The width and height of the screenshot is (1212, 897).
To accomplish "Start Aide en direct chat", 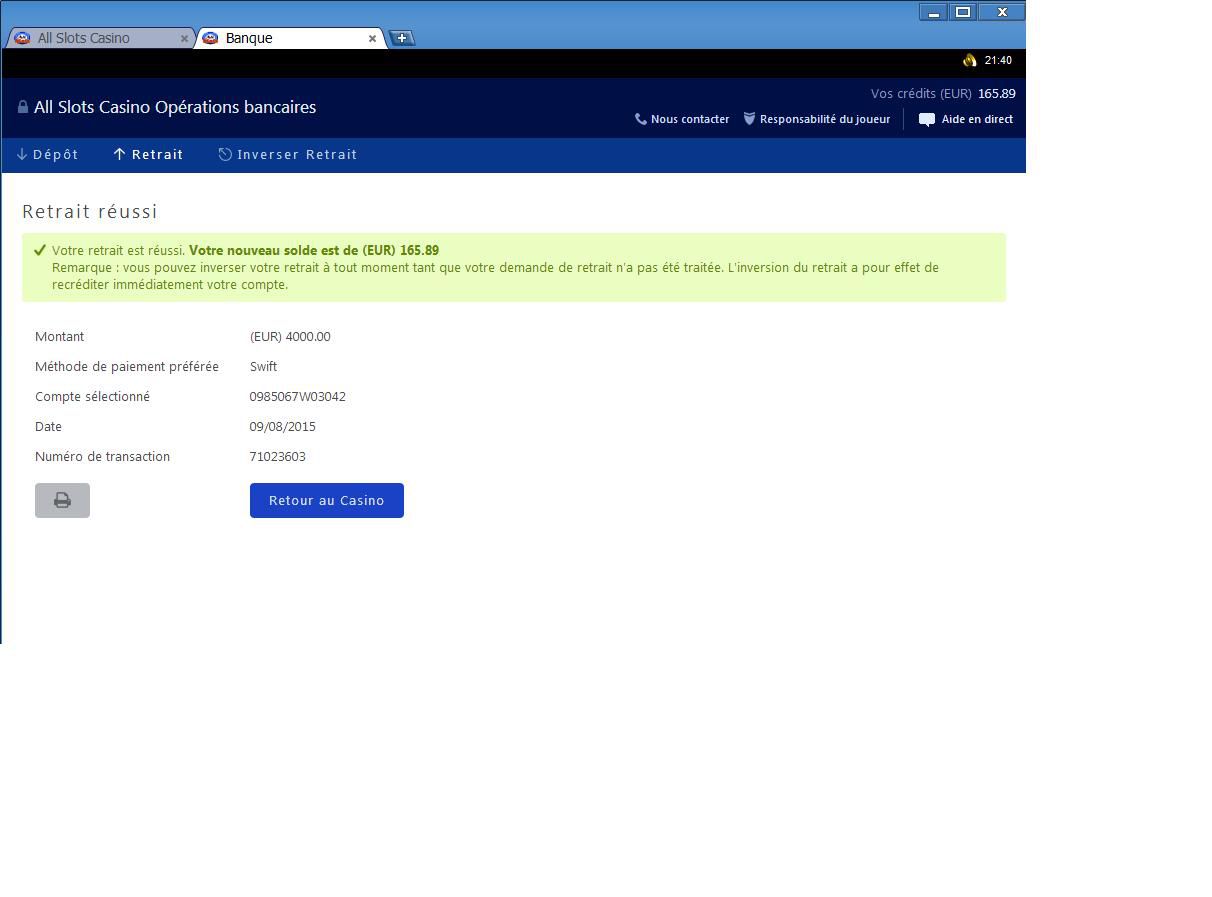I will pyautogui.click(x=966, y=119).
